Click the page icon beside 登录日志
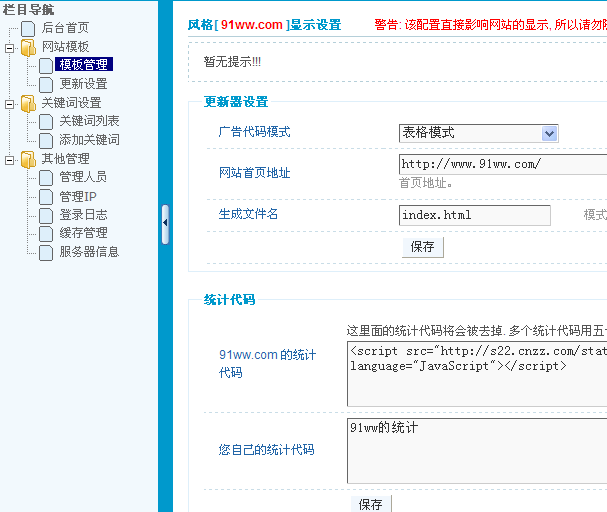607x512 pixels. 46,215
